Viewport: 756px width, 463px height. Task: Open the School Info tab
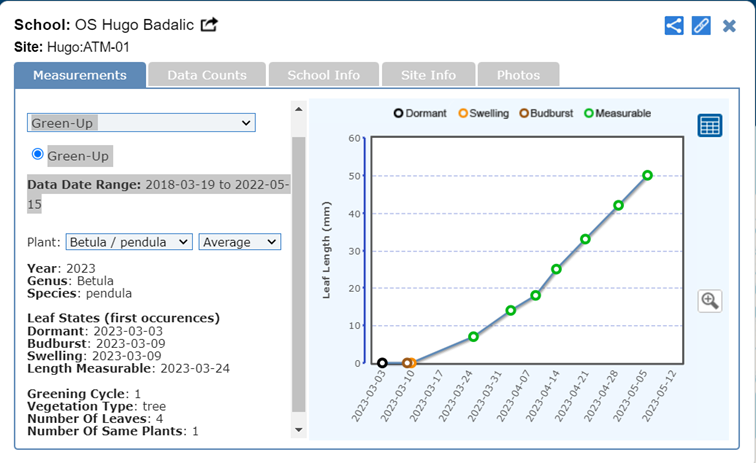(x=324, y=75)
